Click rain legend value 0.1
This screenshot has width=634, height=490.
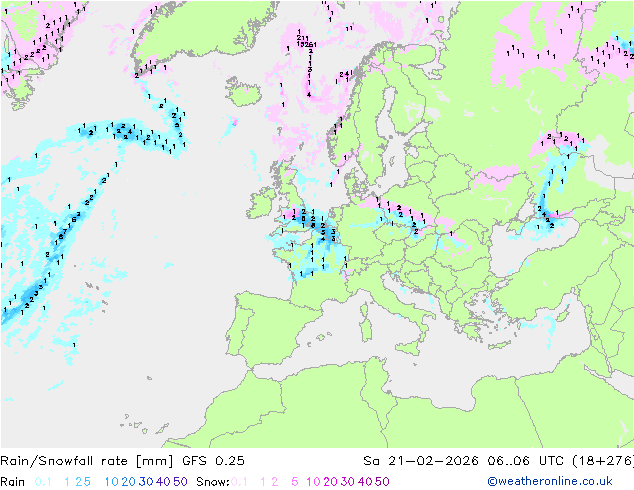click(43, 482)
